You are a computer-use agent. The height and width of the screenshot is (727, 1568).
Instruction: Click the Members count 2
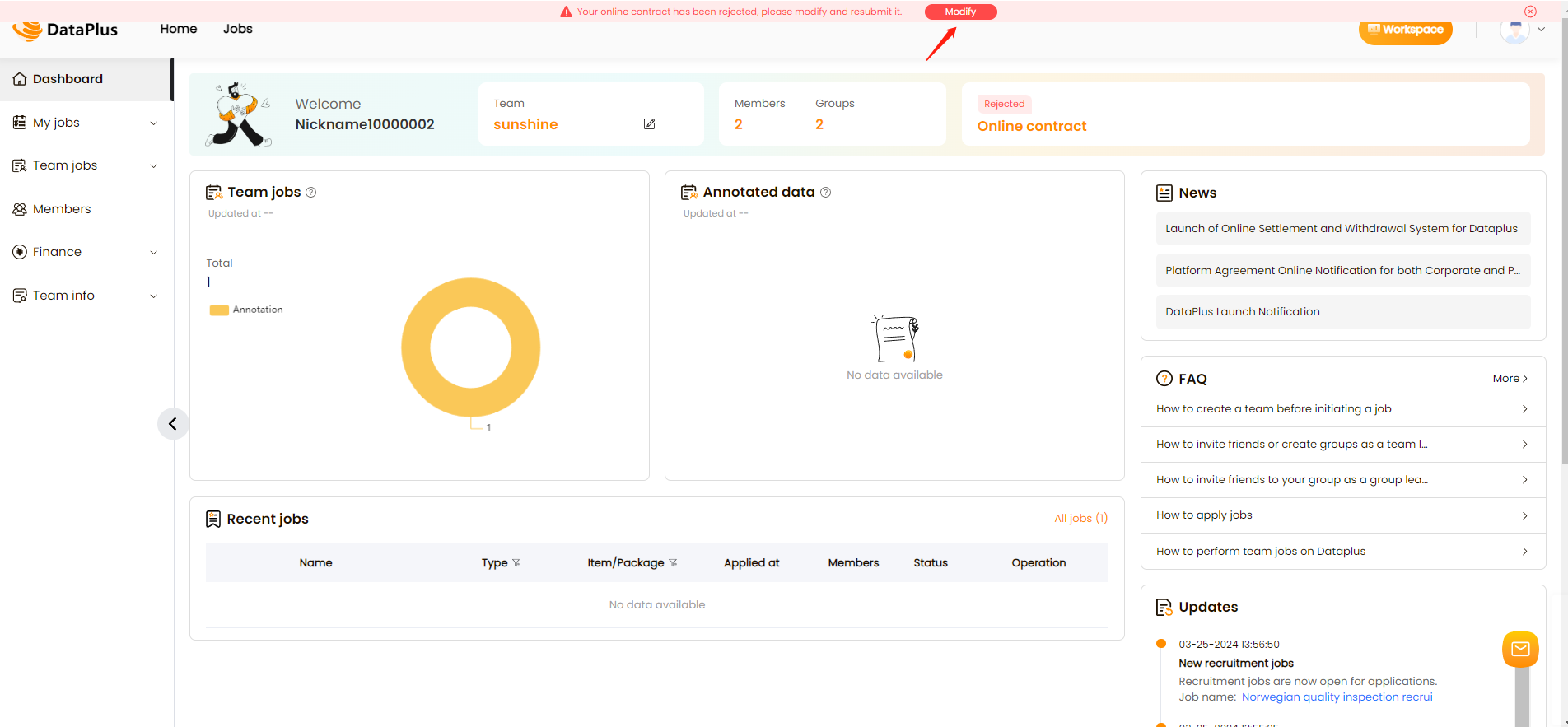click(x=739, y=124)
